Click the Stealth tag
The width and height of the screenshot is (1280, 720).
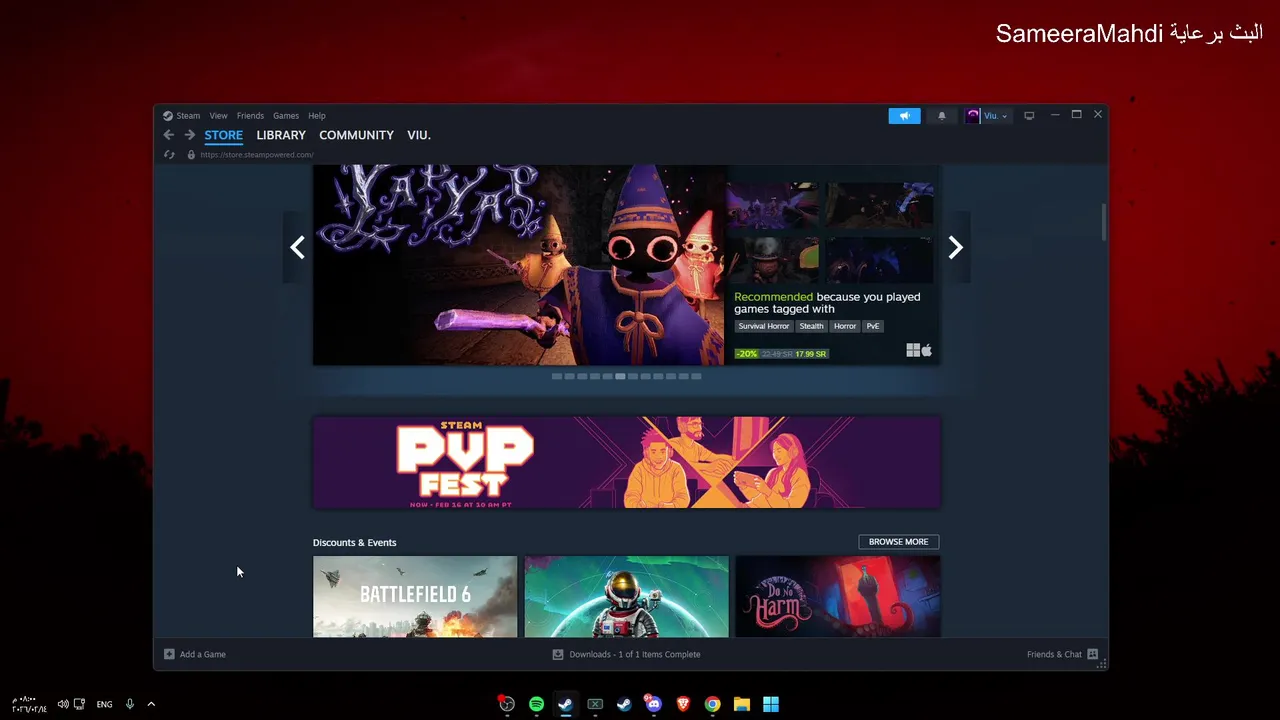811,326
